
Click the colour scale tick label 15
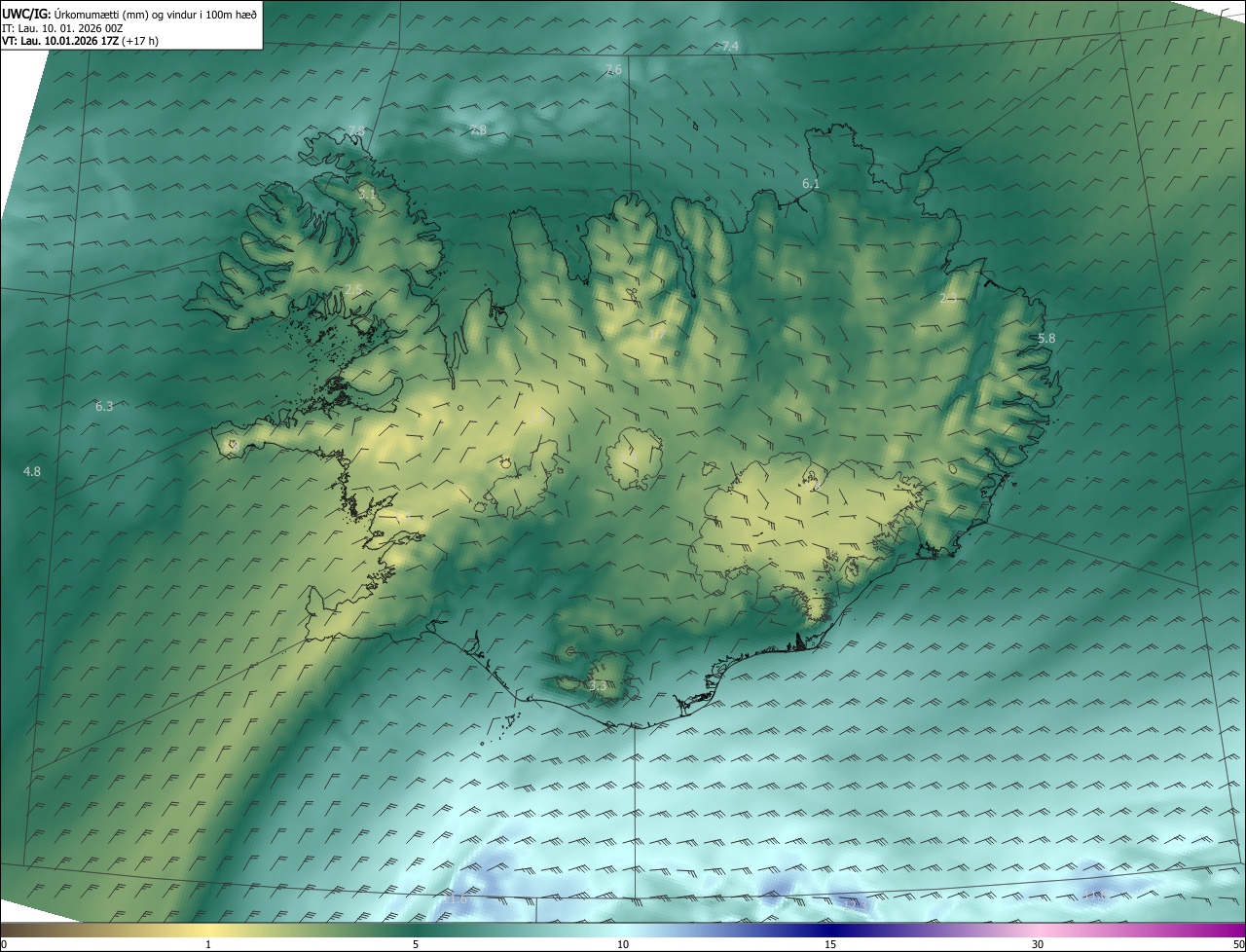[830, 944]
